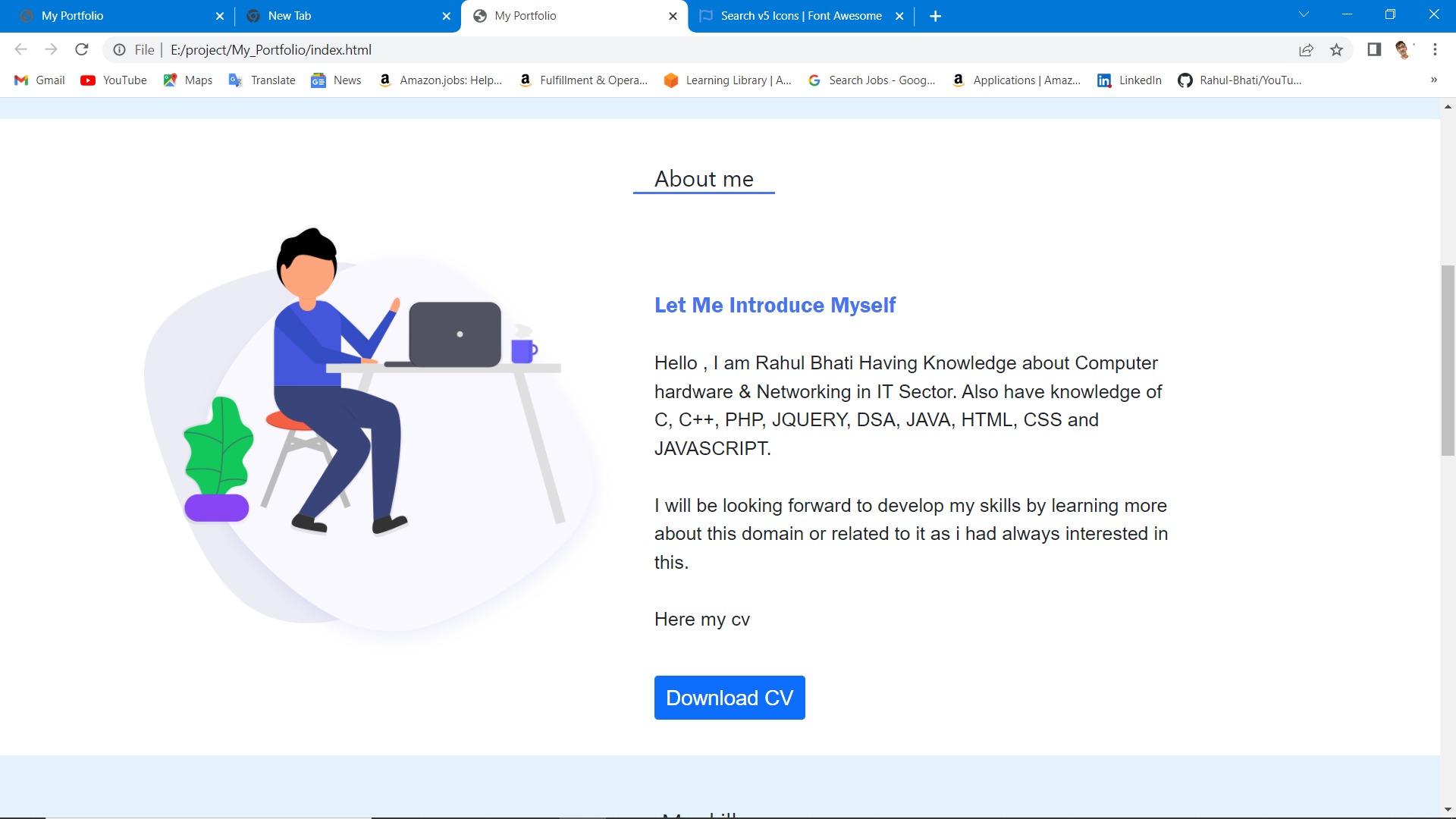Click the new tab plus button
This screenshot has width=1456, height=819.
(x=935, y=16)
